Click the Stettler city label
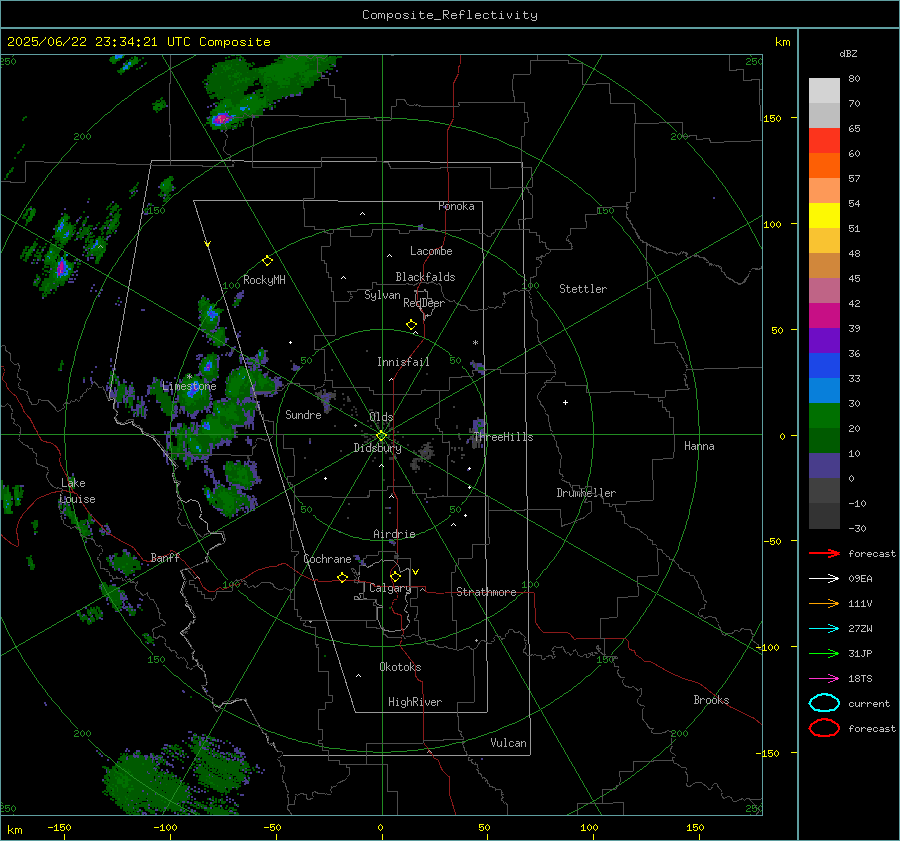900x841 pixels. click(x=583, y=289)
